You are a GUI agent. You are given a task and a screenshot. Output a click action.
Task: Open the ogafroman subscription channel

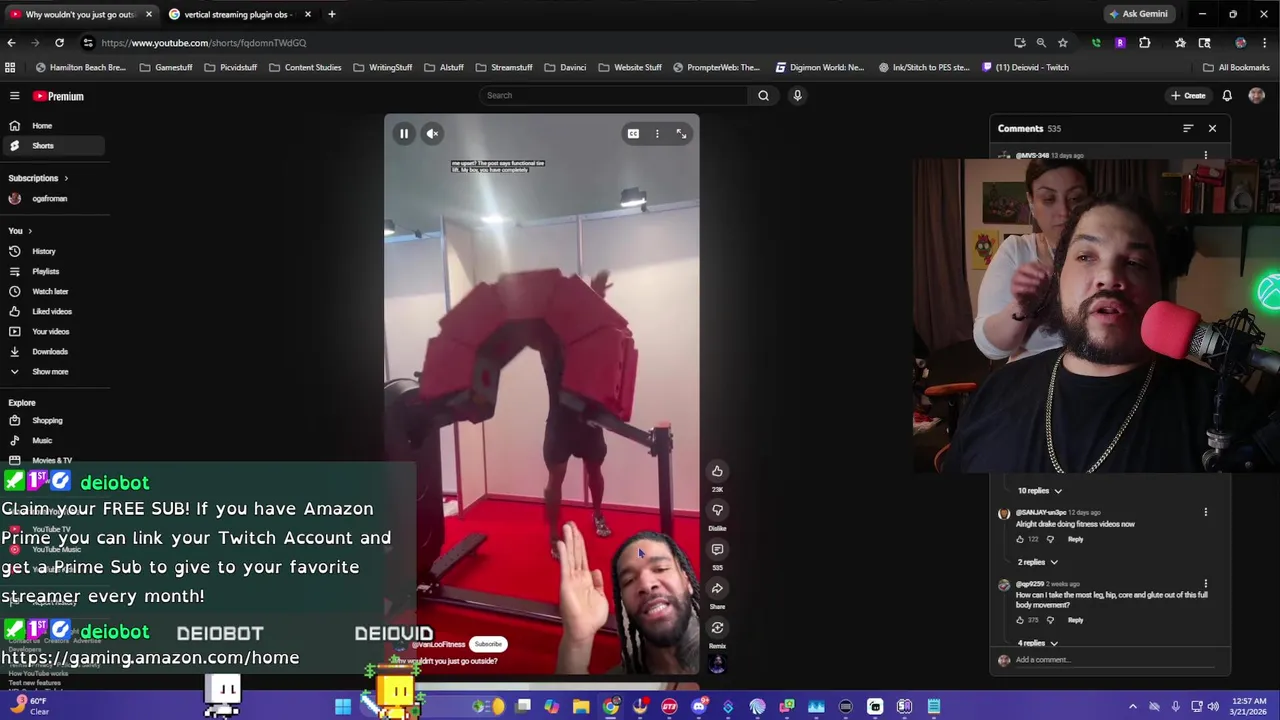(x=52, y=198)
